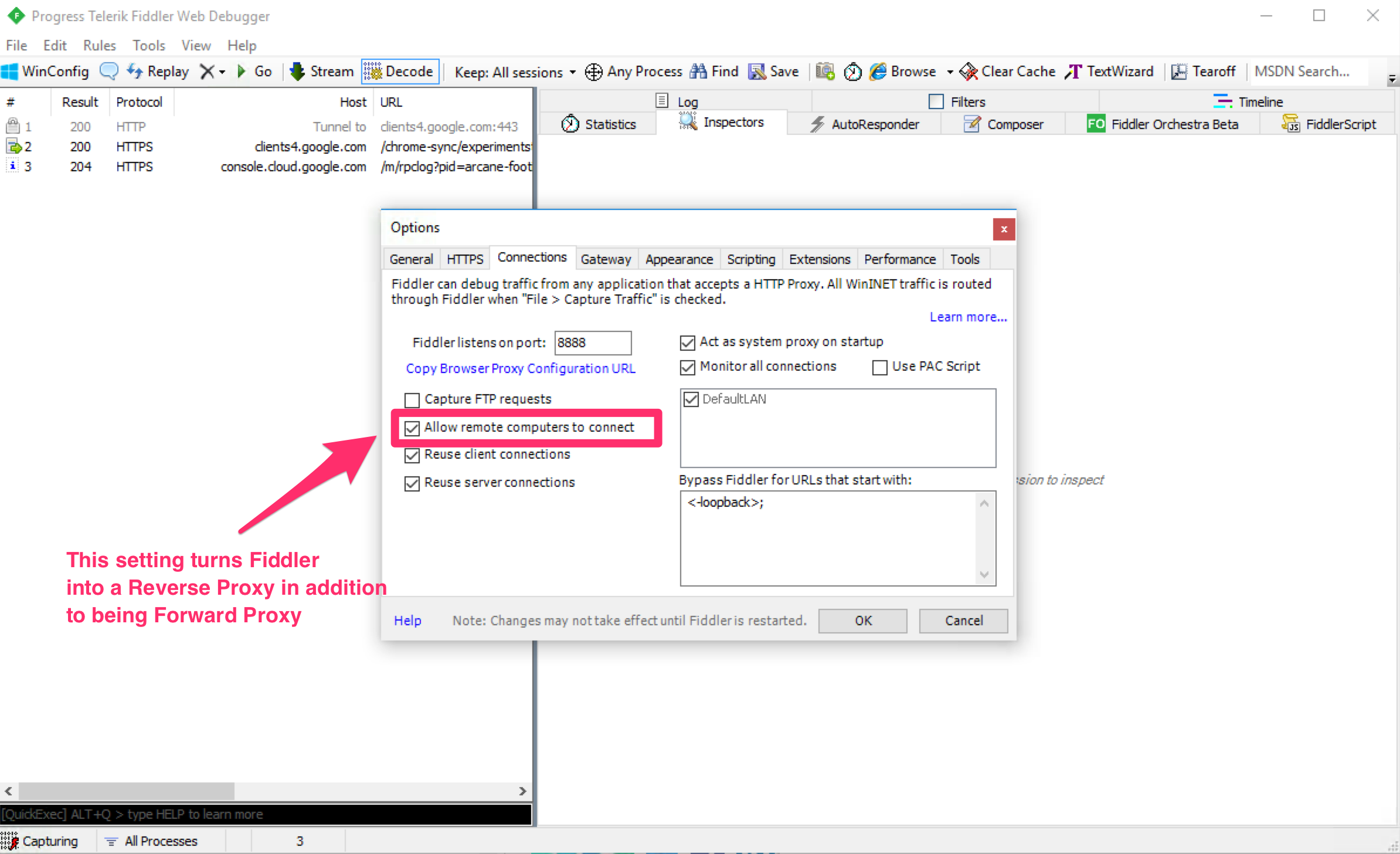Pick target with Any Process crosshair
The image size is (1400, 854).
[x=634, y=72]
